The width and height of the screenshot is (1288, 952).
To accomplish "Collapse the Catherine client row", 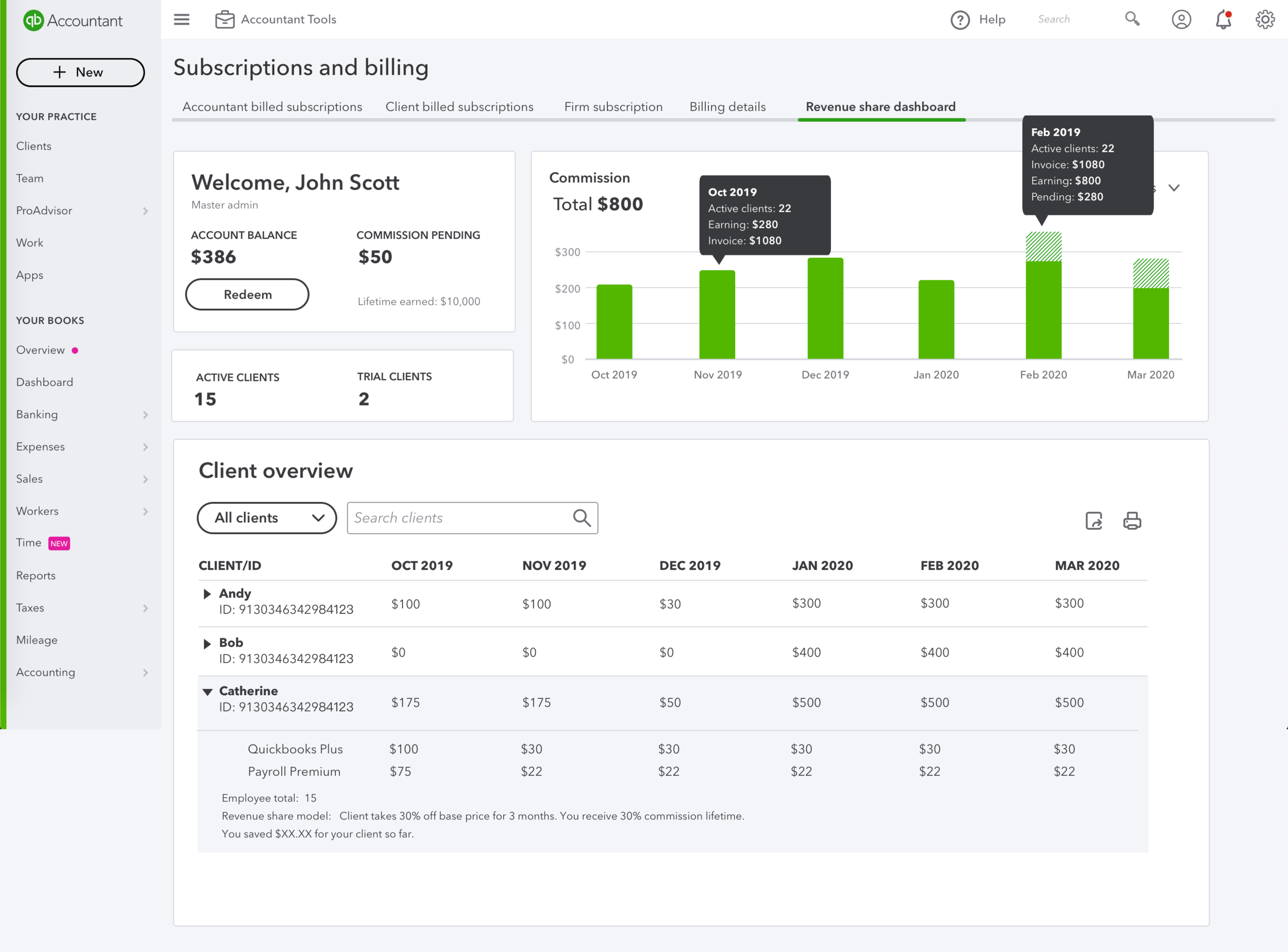I will (x=208, y=692).
